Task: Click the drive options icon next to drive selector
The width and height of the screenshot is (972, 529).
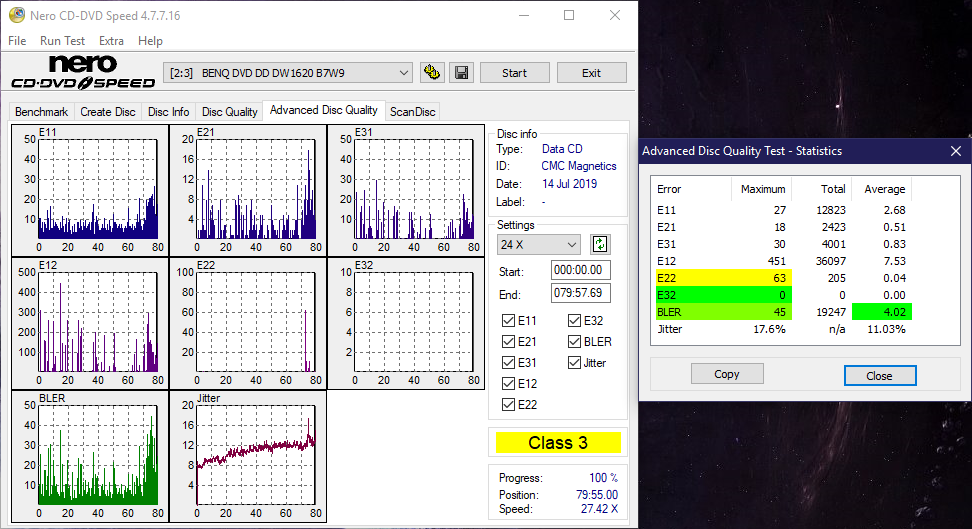Action: pos(431,73)
